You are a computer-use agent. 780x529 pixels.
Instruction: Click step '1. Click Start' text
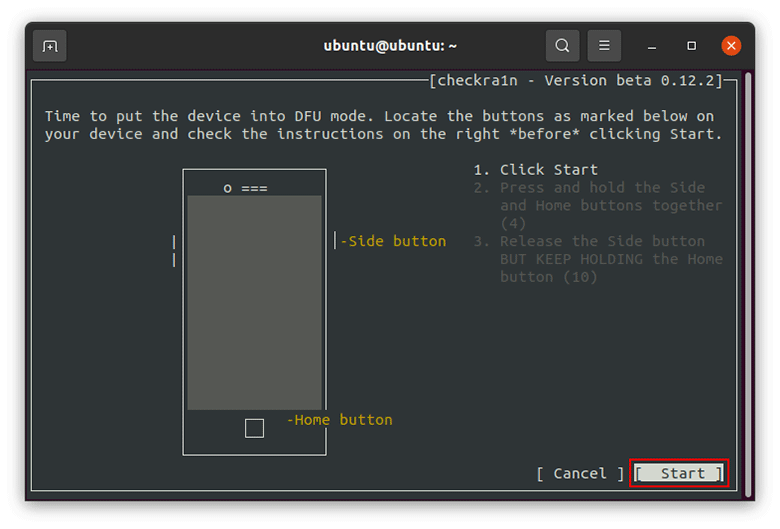tap(536, 170)
